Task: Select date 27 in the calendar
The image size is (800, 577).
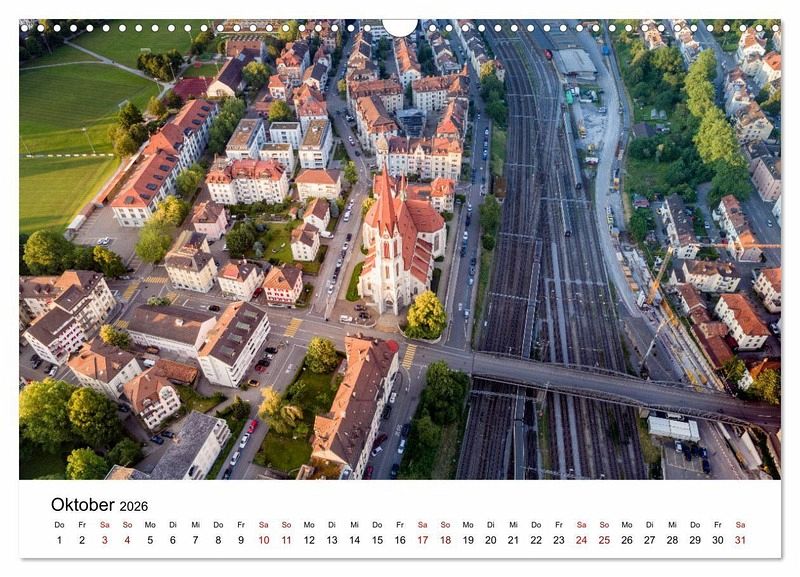Action: [x=649, y=540]
